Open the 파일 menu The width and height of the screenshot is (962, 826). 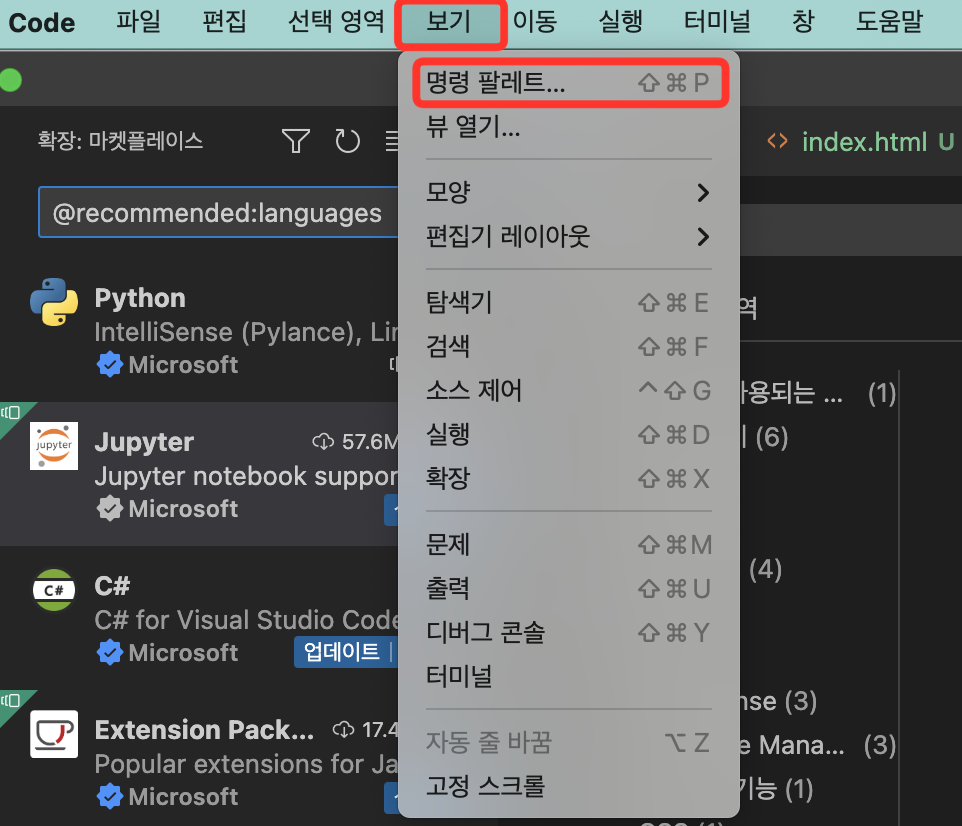coord(139,22)
